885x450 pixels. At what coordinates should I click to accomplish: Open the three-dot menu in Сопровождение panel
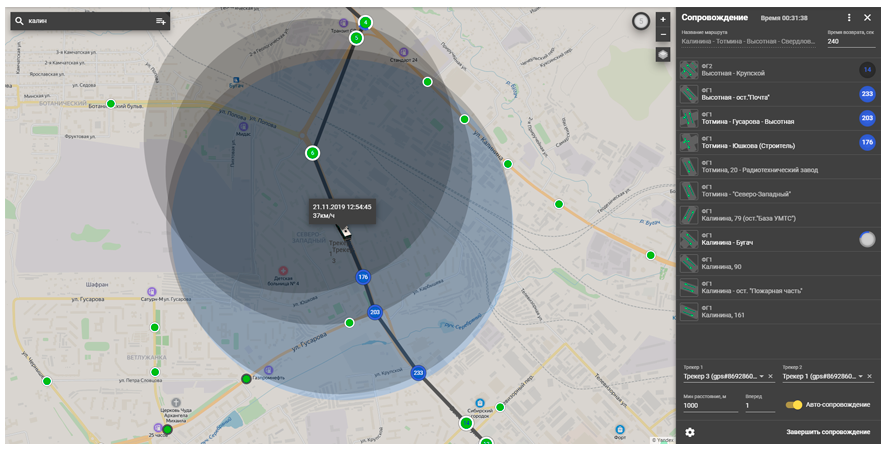point(849,18)
